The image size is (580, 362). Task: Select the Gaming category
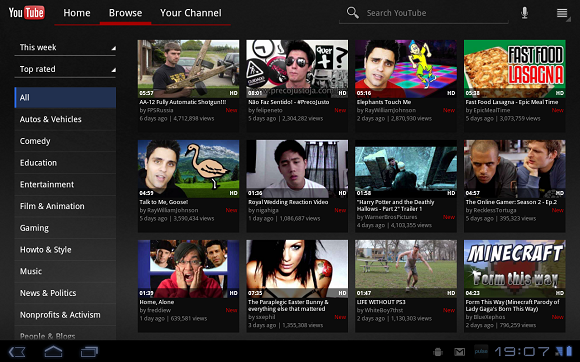(x=65, y=228)
